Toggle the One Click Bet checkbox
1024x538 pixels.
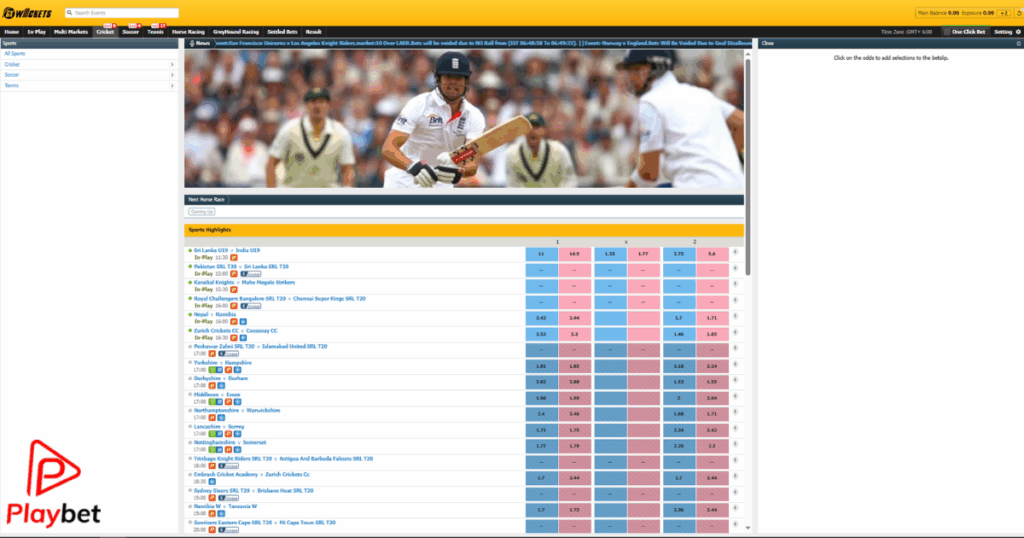(x=946, y=31)
